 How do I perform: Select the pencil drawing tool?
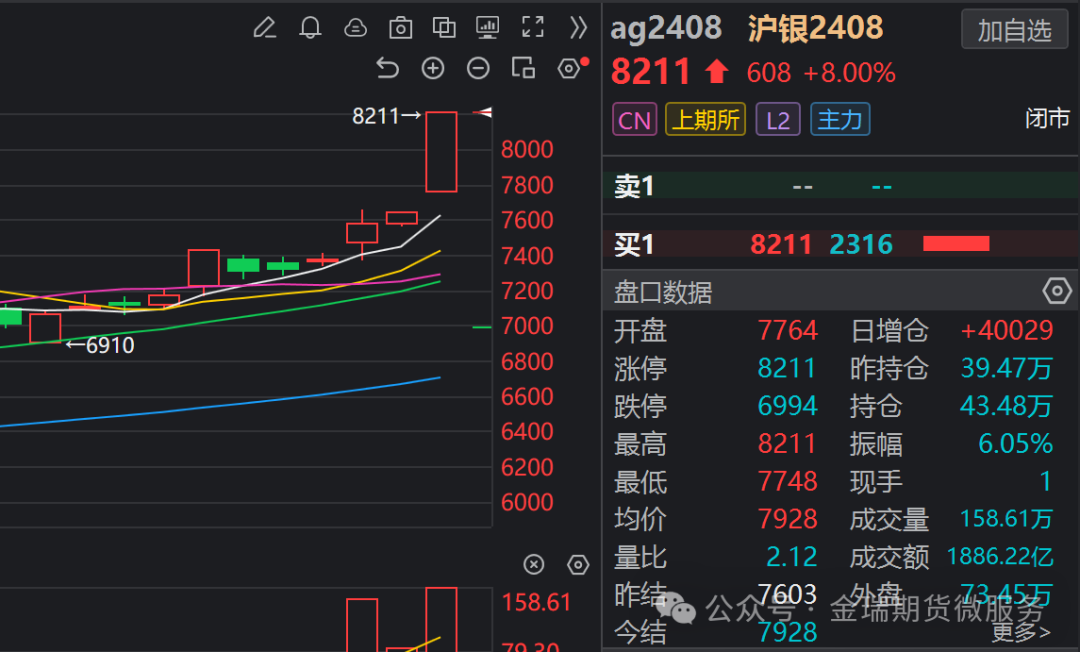click(264, 28)
